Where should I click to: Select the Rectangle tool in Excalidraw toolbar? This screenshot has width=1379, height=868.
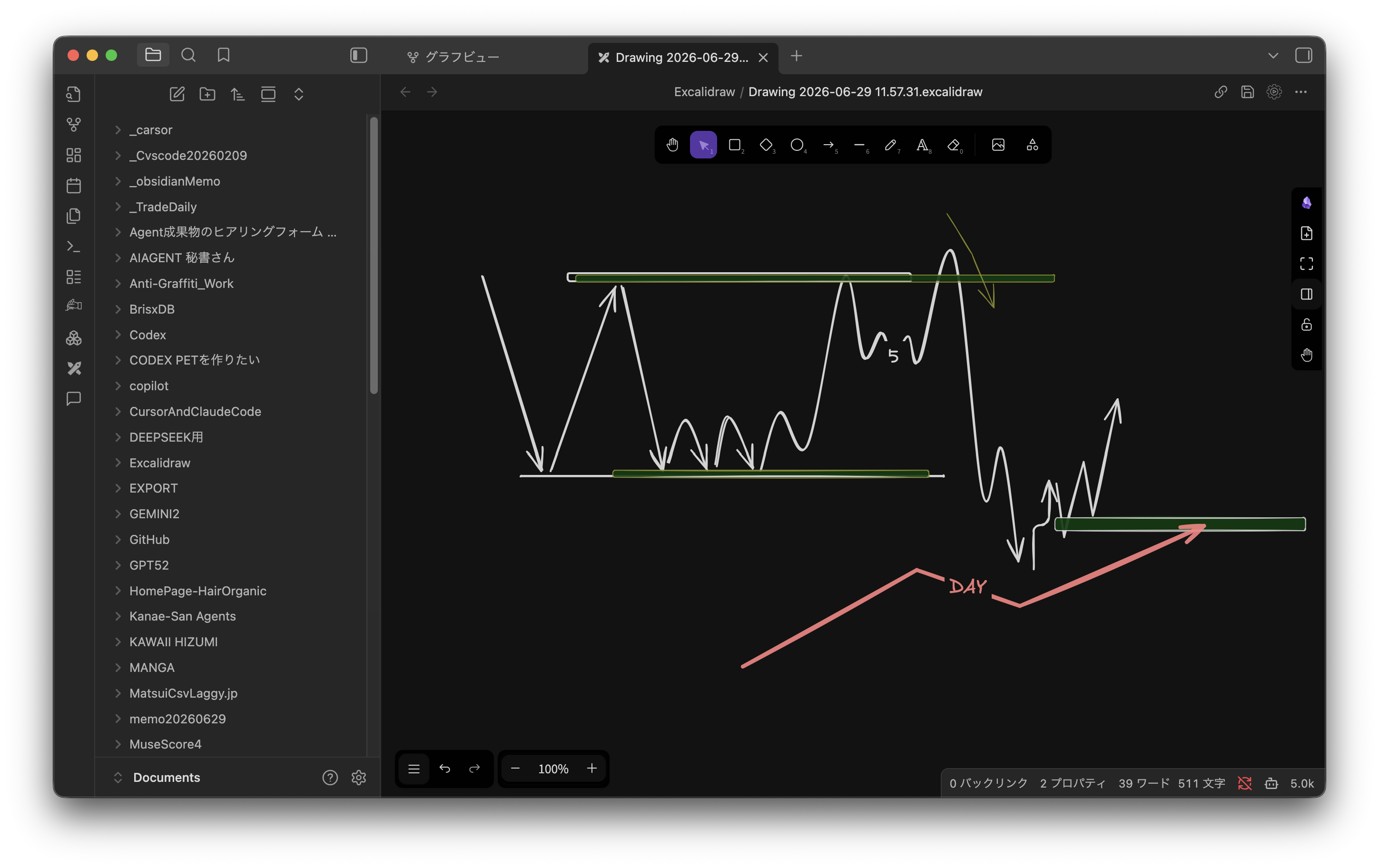(735, 145)
